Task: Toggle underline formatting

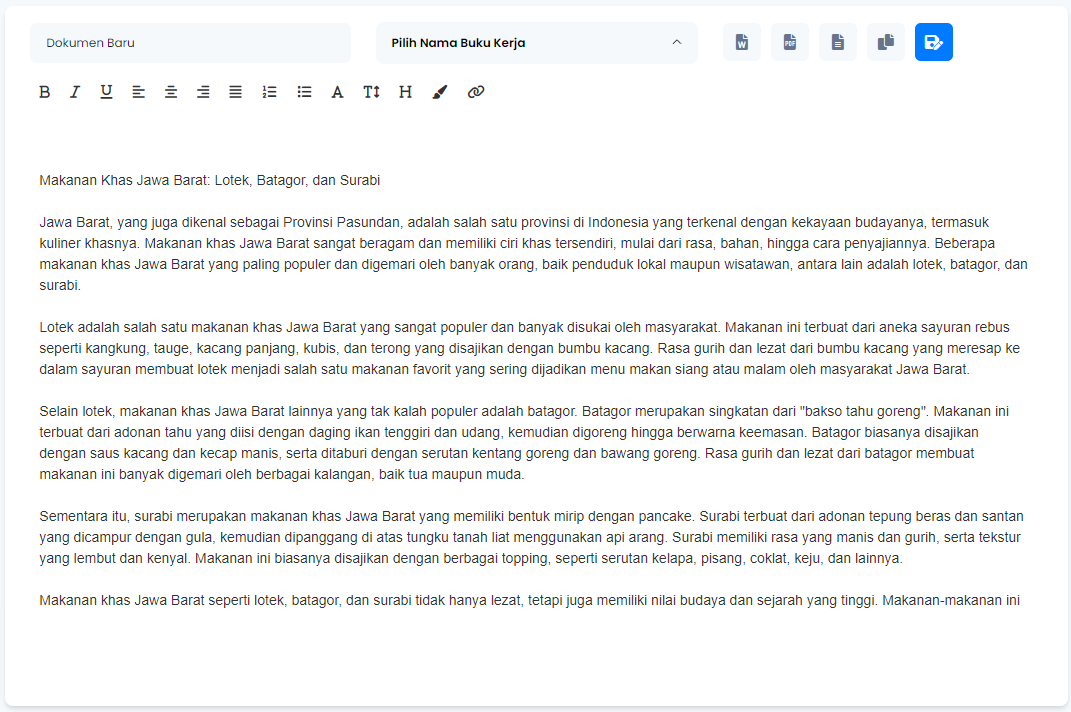Action: tap(106, 92)
